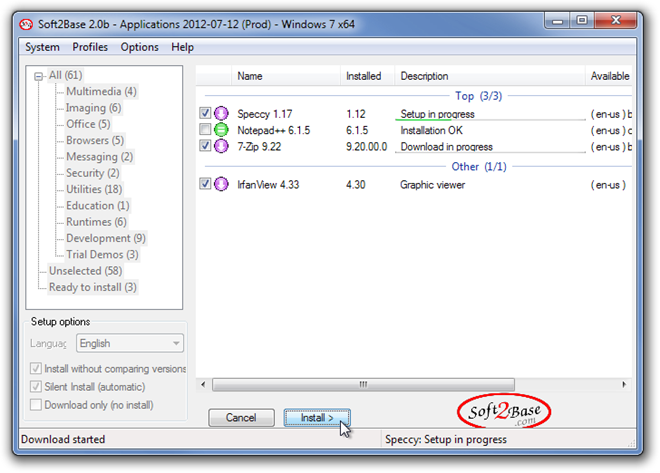The image size is (660, 473).
Task: Select Browsers (5) category
Action: coord(95,140)
